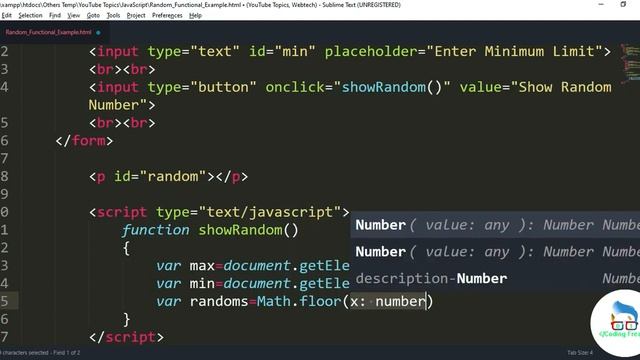Screen dimensions: 640x360
Task: Open the Tools menu
Action: pyautogui.click(x=113, y=16)
